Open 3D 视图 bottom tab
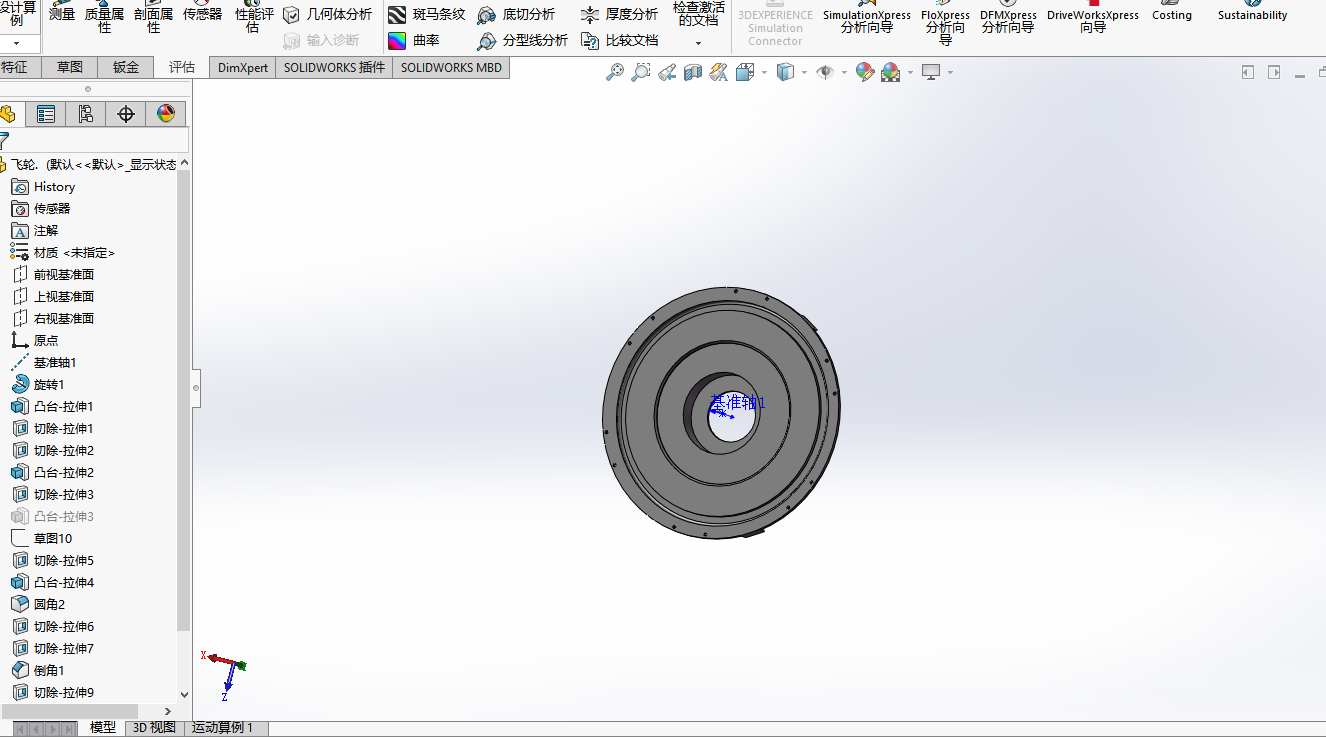This screenshot has width=1326, height=737. pyautogui.click(x=154, y=728)
